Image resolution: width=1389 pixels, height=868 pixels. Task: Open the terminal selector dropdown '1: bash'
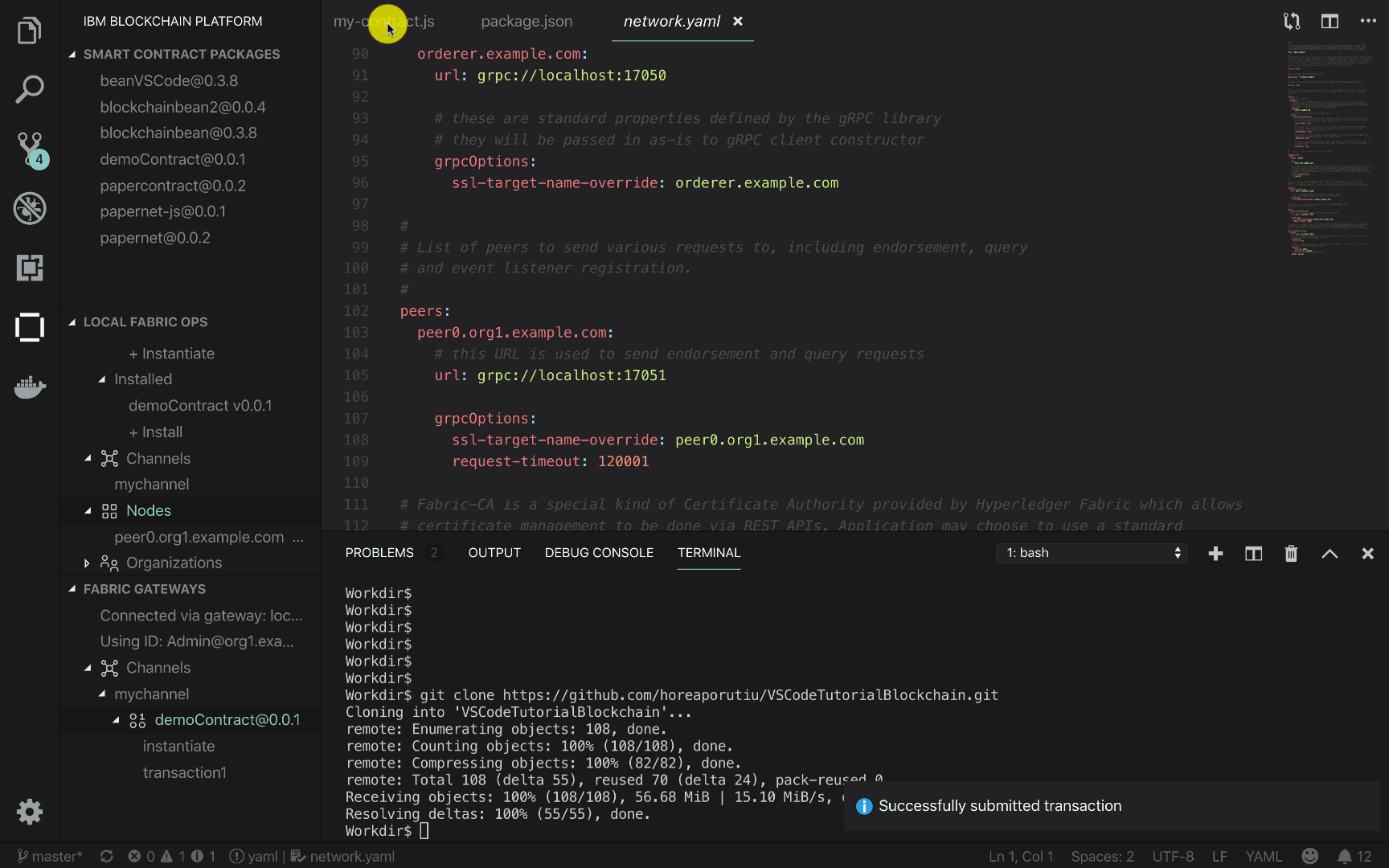tap(1092, 553)
